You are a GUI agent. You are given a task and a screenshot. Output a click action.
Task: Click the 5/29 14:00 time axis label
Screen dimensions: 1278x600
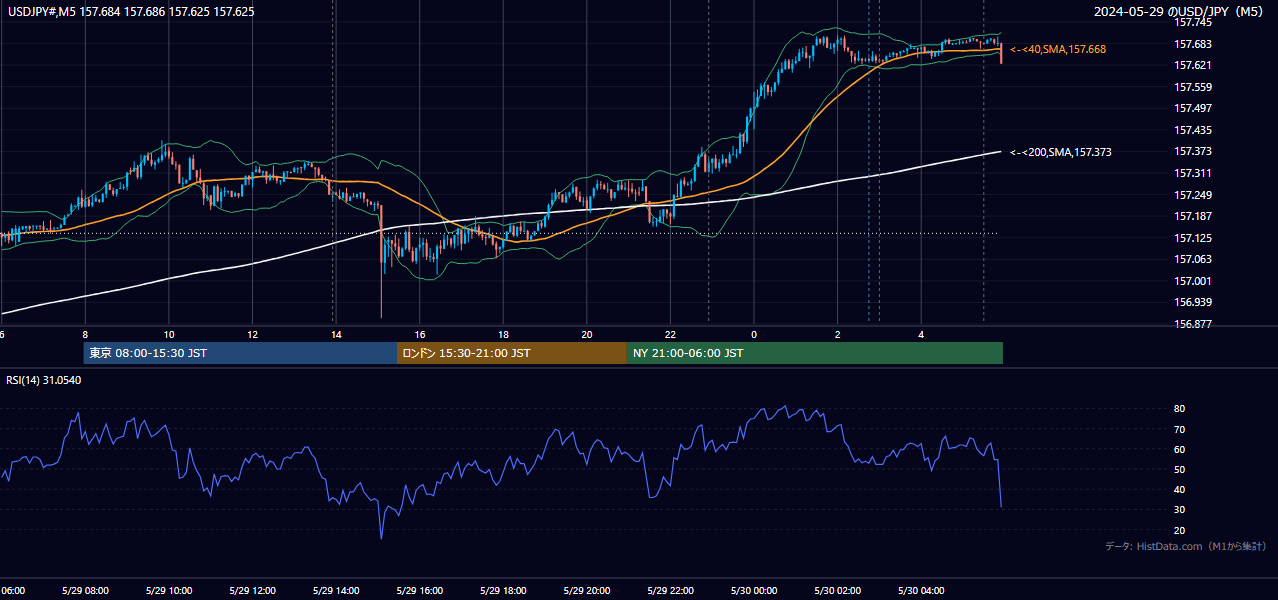click(x=336, y=591)
